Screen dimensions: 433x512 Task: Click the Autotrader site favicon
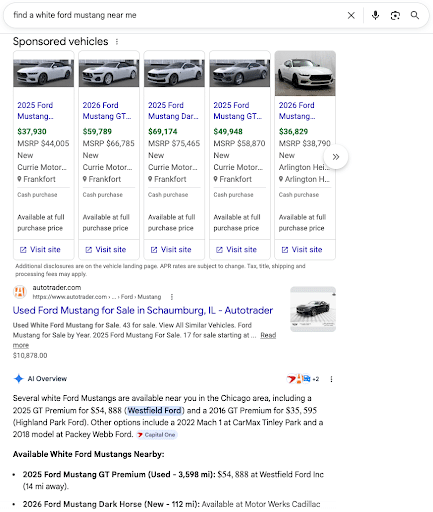point(20,292)
